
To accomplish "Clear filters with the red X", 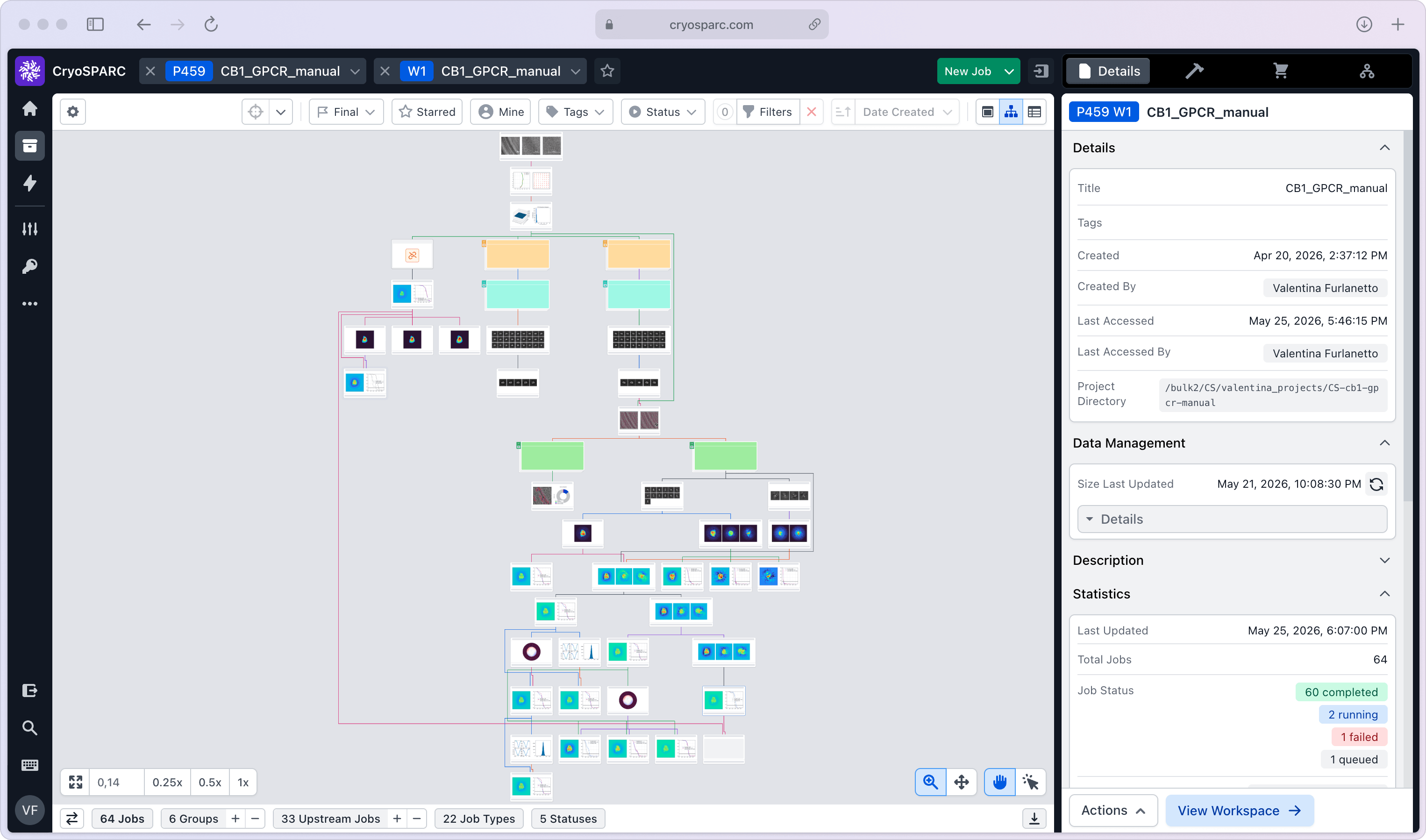I will (811, 112).
